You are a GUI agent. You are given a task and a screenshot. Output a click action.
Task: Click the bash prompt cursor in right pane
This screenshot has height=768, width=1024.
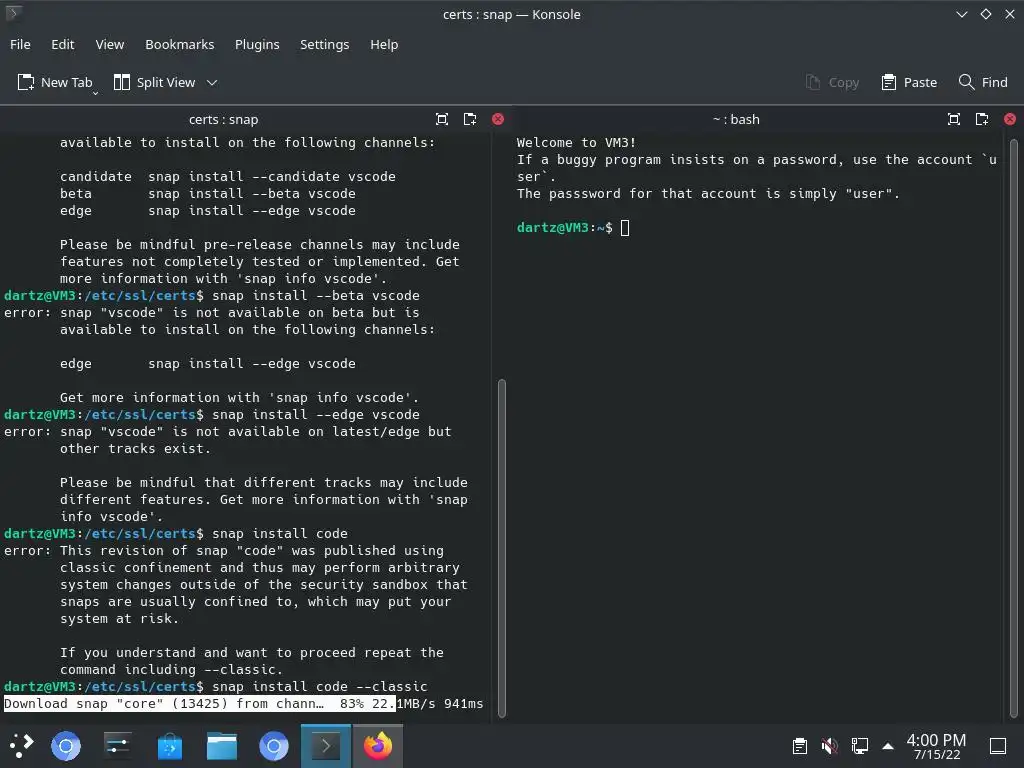pos(625,227)
